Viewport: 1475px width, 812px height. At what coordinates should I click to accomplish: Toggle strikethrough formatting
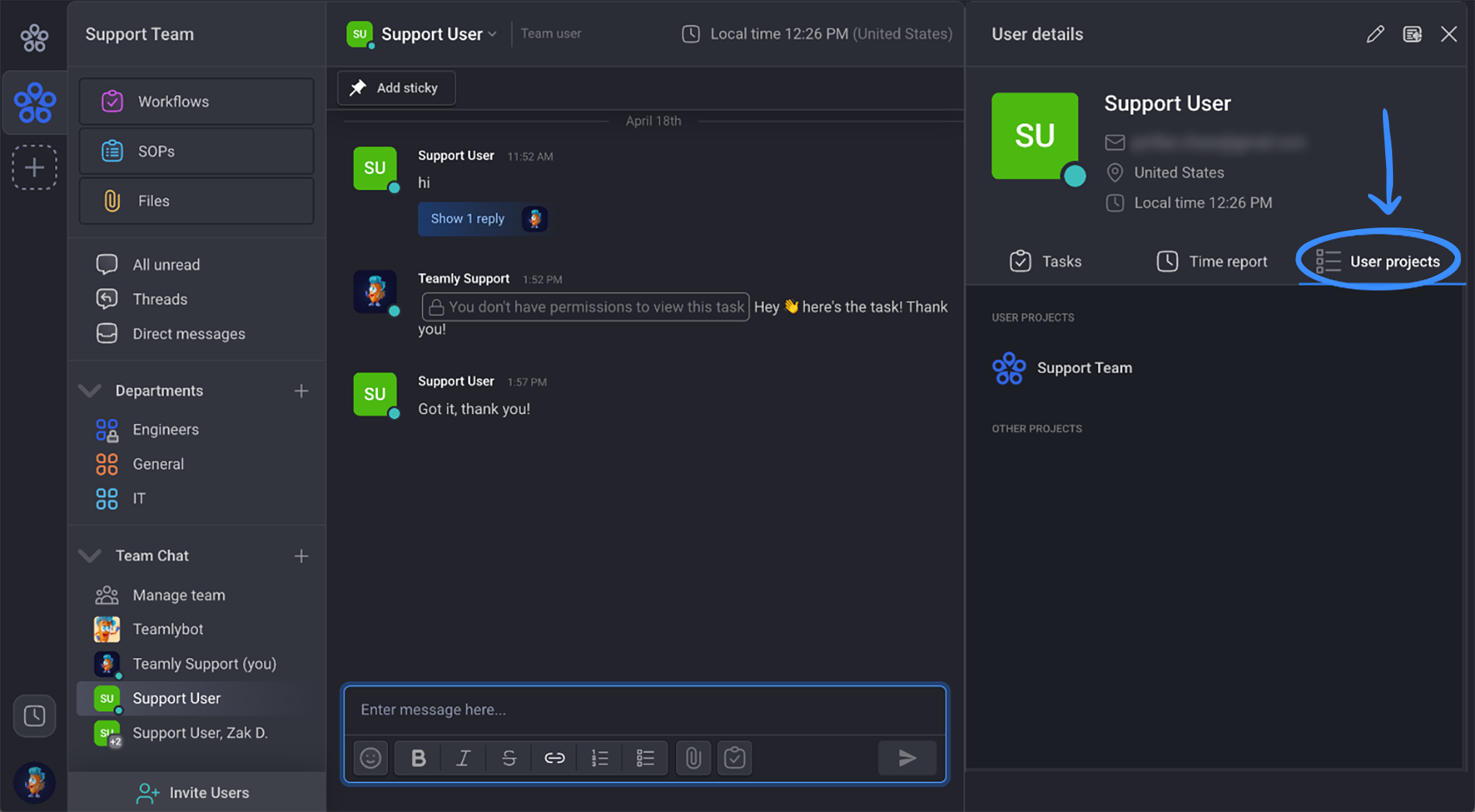pos(509,758)
